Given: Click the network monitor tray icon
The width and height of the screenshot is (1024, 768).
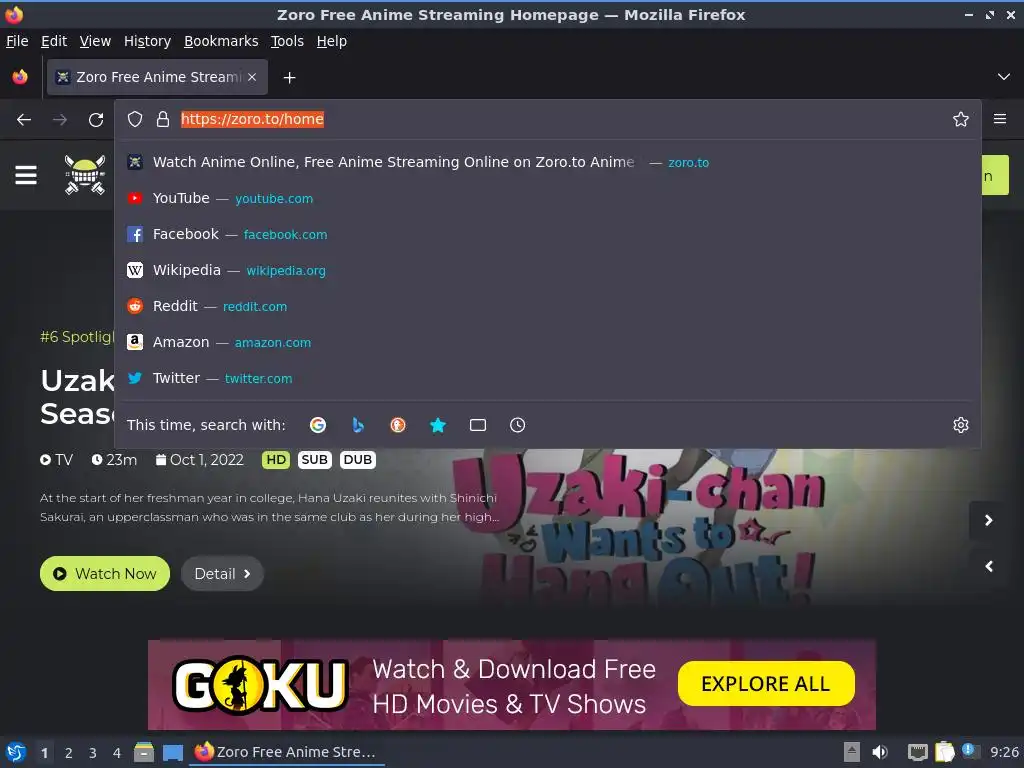Looking at the screenshot, I should [x=918, y=752].
